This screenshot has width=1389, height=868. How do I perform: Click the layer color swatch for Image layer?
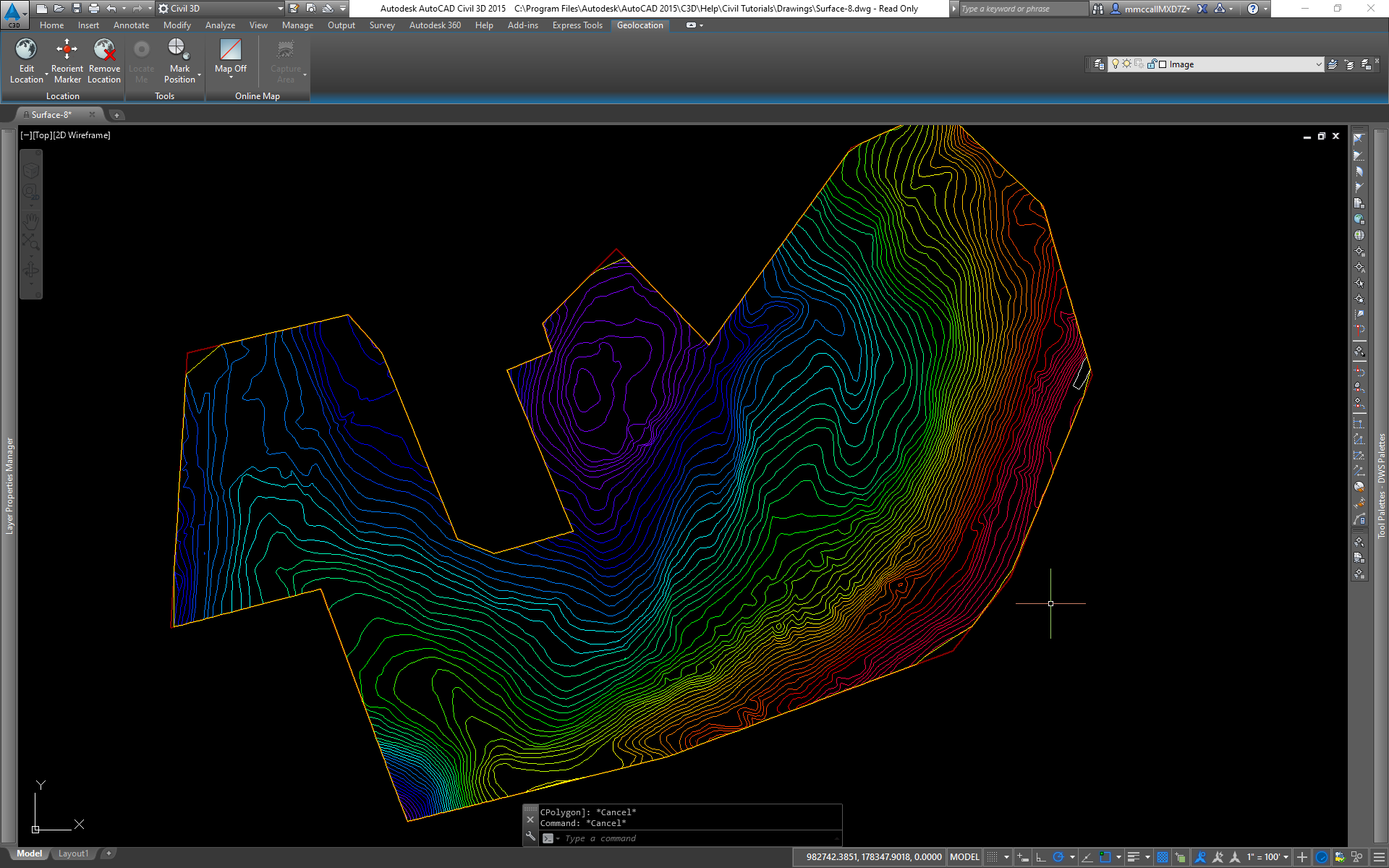[x=1163, y=64]
